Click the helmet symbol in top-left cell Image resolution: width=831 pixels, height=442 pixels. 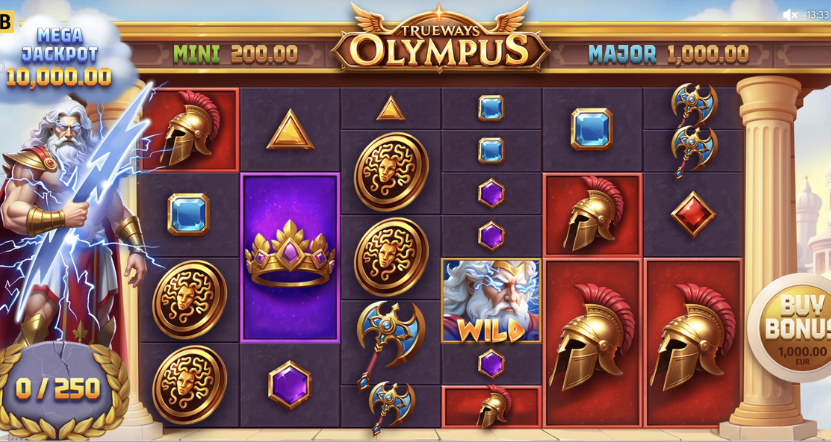coord(190,129)
